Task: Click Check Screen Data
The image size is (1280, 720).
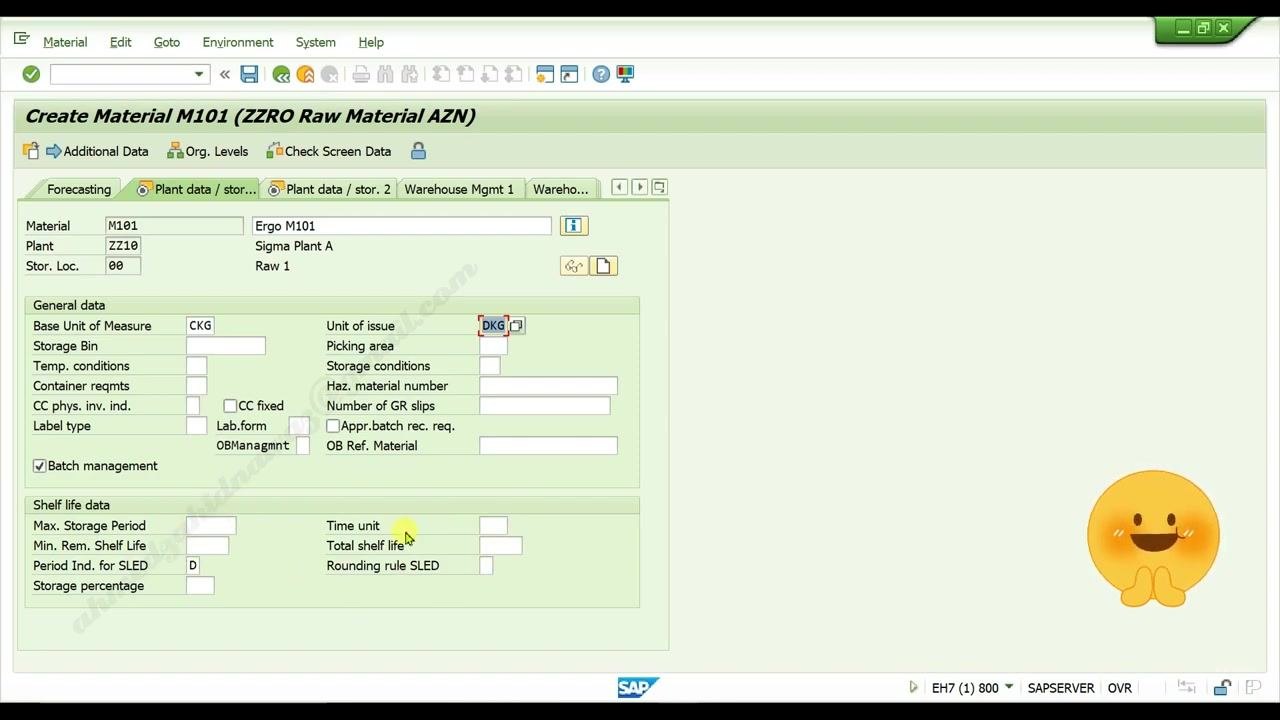Action: click(329, 151)
